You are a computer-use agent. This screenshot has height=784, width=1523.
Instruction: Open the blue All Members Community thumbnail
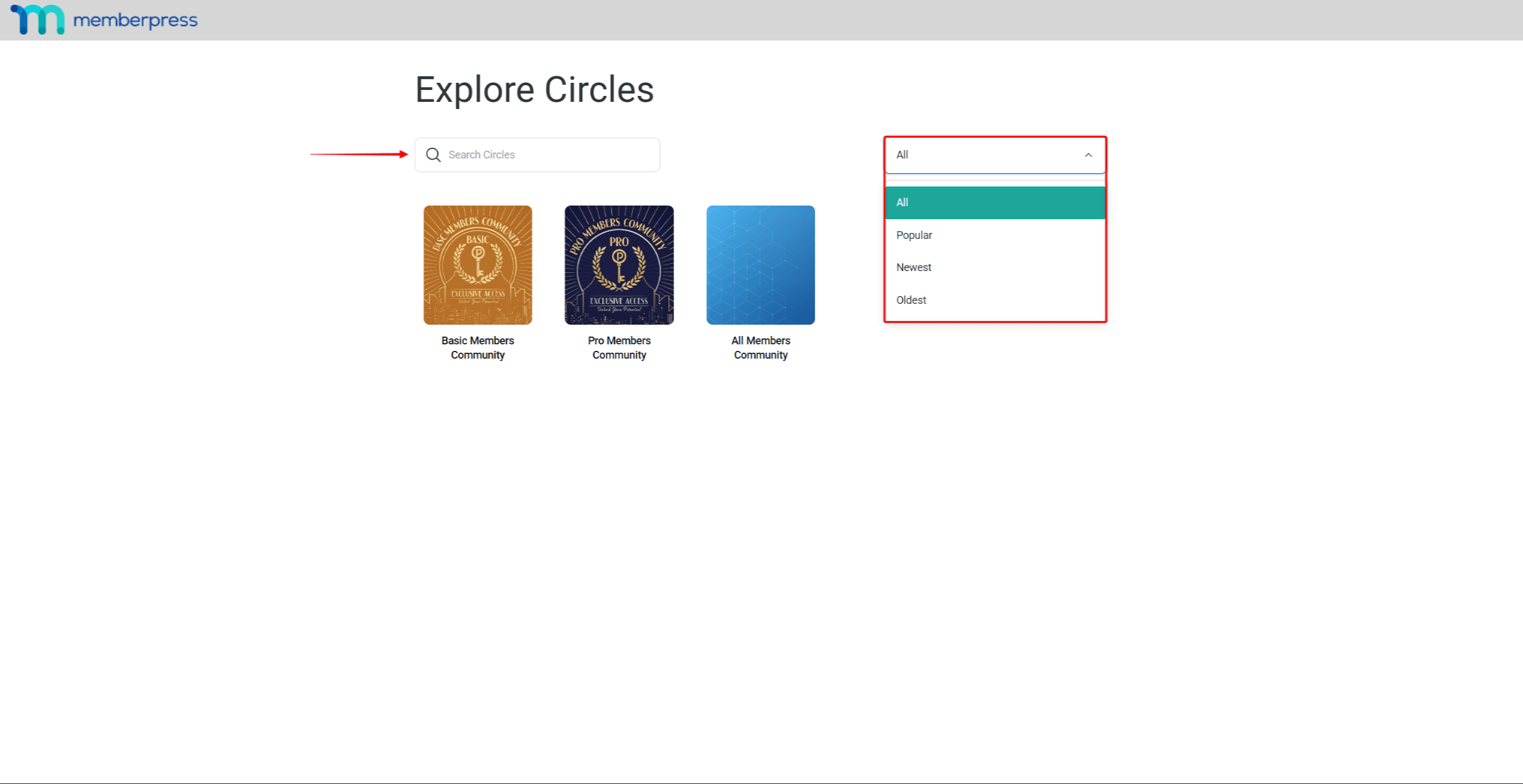tap(760, 265)
